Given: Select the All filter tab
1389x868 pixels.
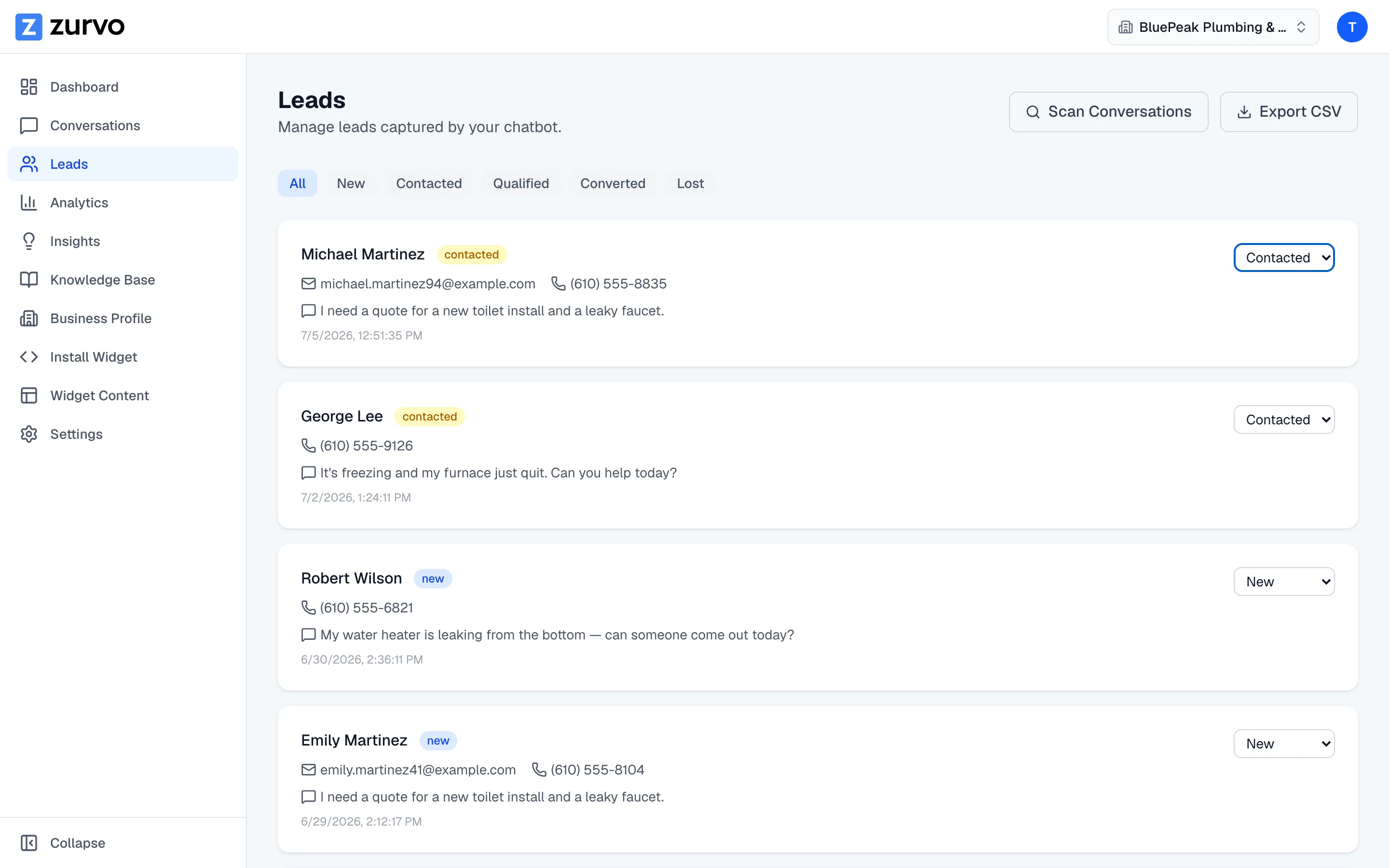Looking at the screenshot, I should [297, 183].
